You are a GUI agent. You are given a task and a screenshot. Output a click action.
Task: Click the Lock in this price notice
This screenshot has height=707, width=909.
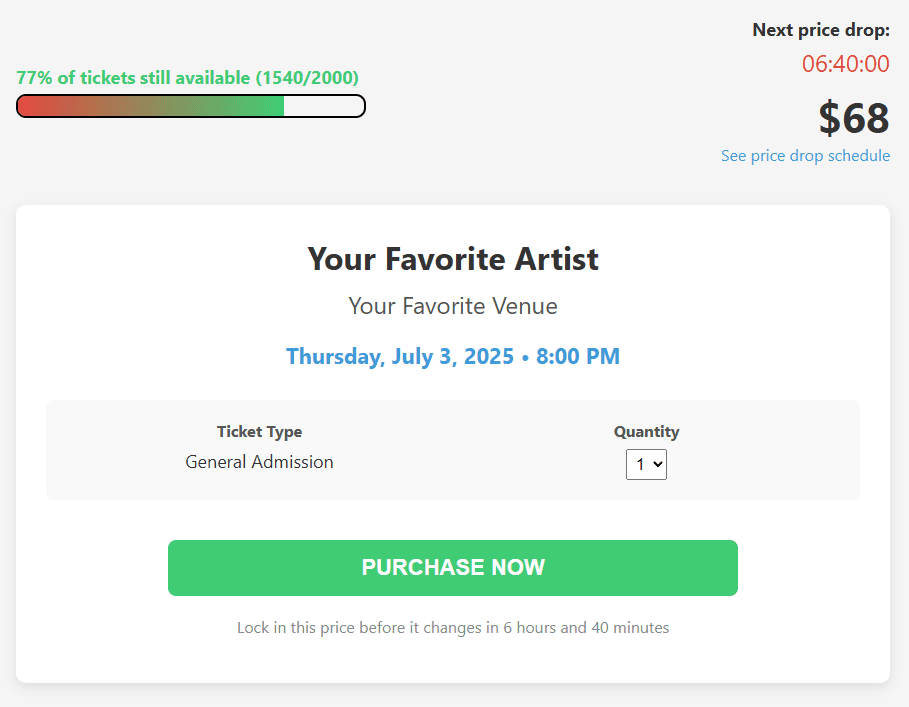(452, 628)
